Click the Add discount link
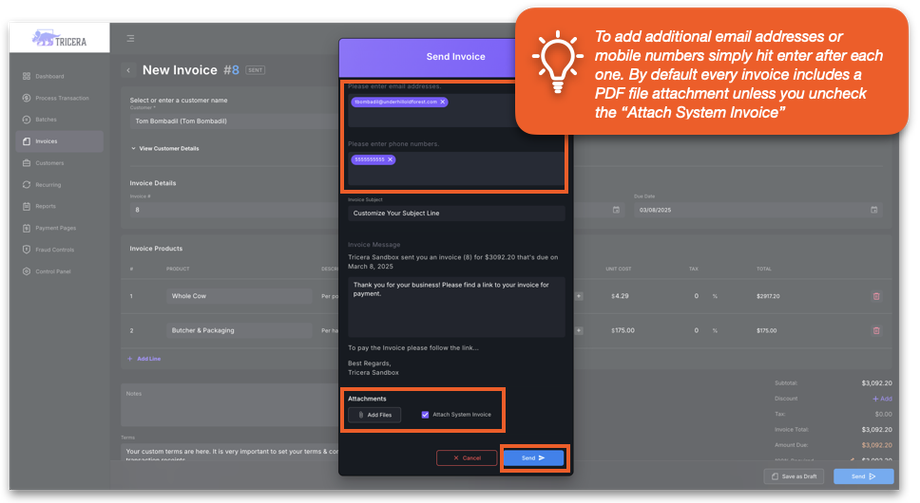920x503 pixels. click(882, 399)
